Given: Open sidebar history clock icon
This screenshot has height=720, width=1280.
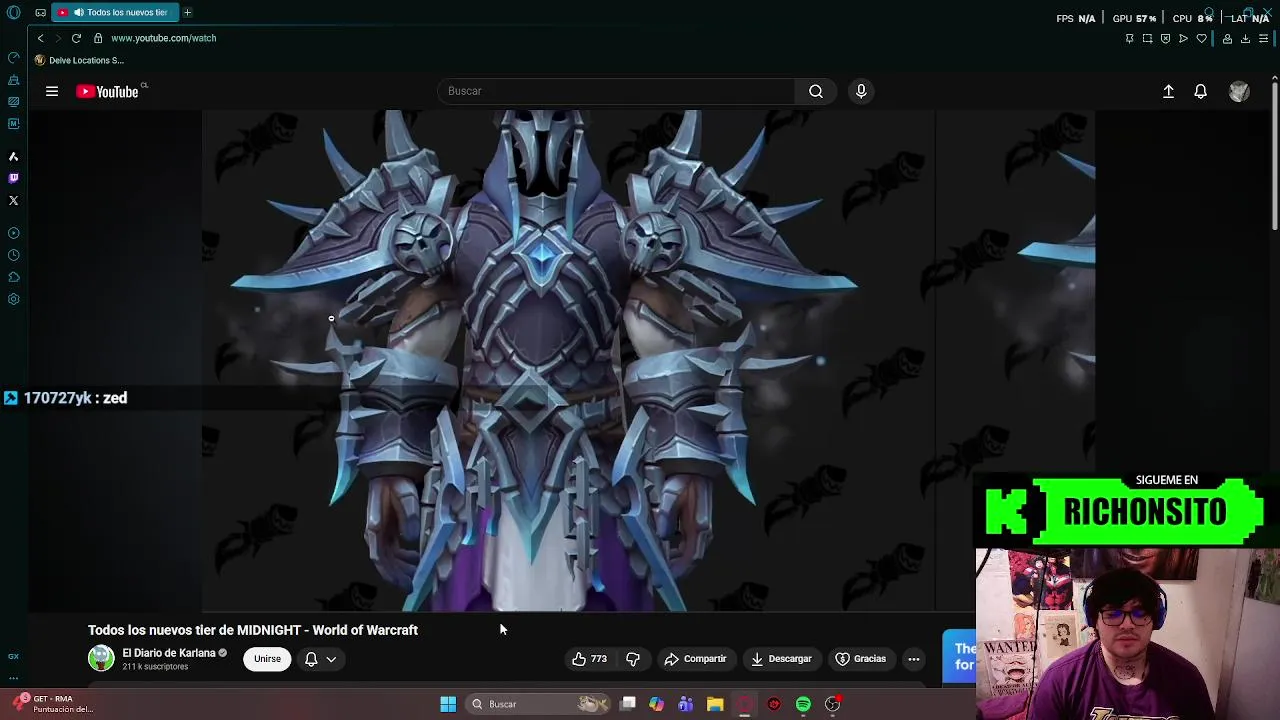Looking at the screenshot, I should [x=13, y=255].
